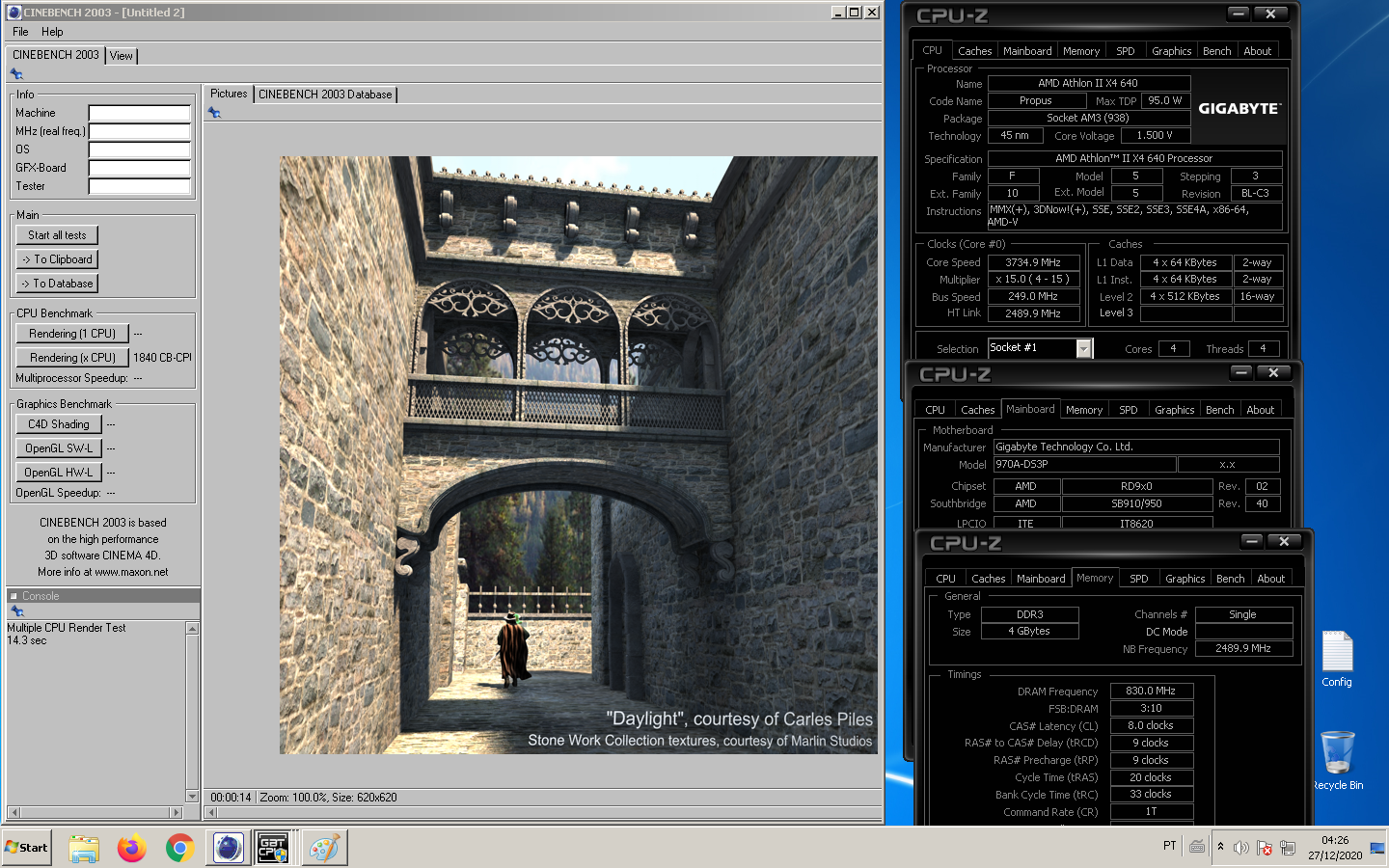Click the console scrollbar down arrow

[x=192, y=797]
